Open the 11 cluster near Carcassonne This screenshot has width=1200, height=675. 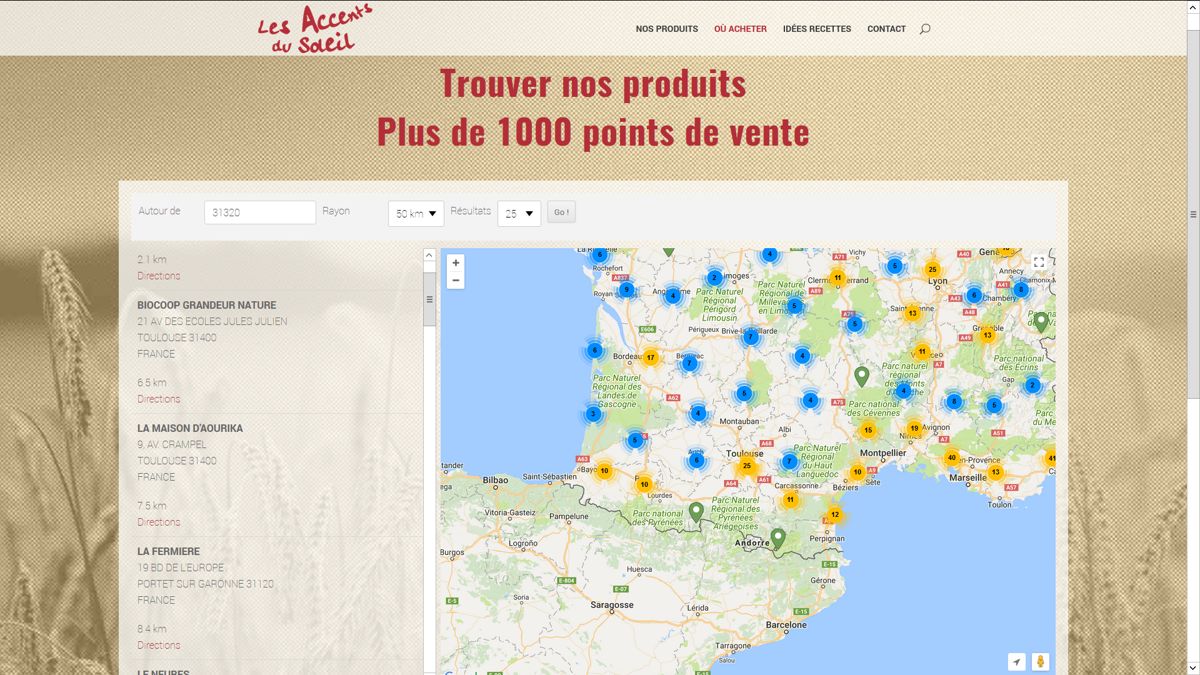[790, 499]
